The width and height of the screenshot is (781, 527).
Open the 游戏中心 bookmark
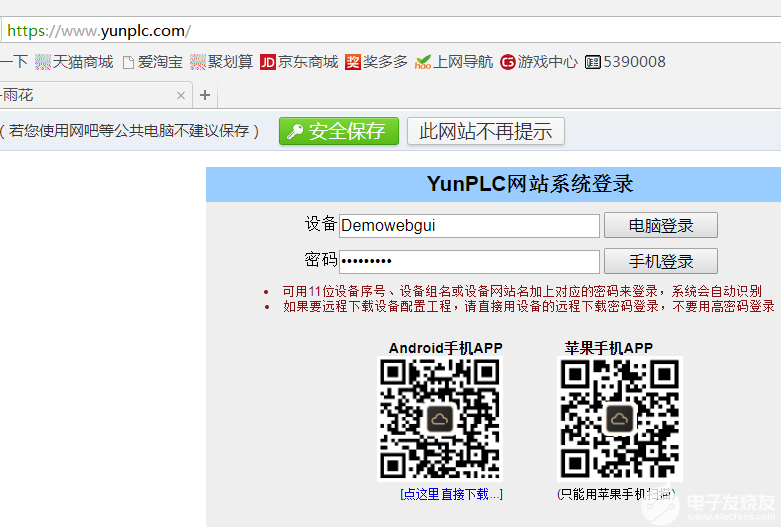[x=539, y=62]
